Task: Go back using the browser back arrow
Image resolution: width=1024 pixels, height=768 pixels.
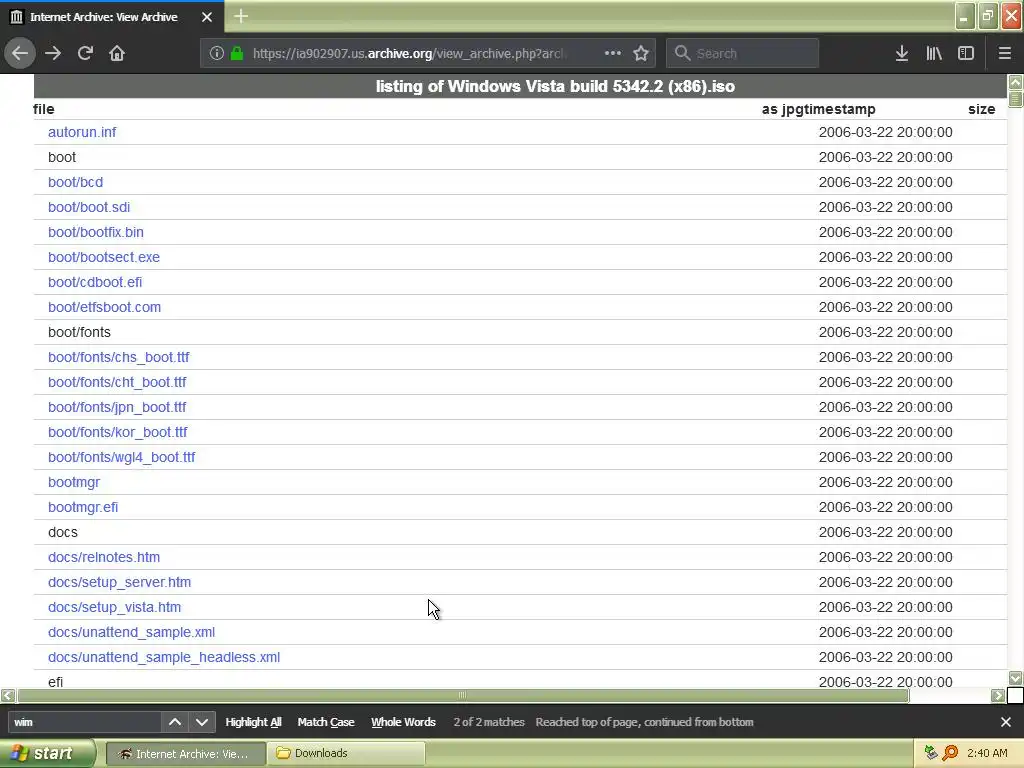Action: (x=20, y=53)
